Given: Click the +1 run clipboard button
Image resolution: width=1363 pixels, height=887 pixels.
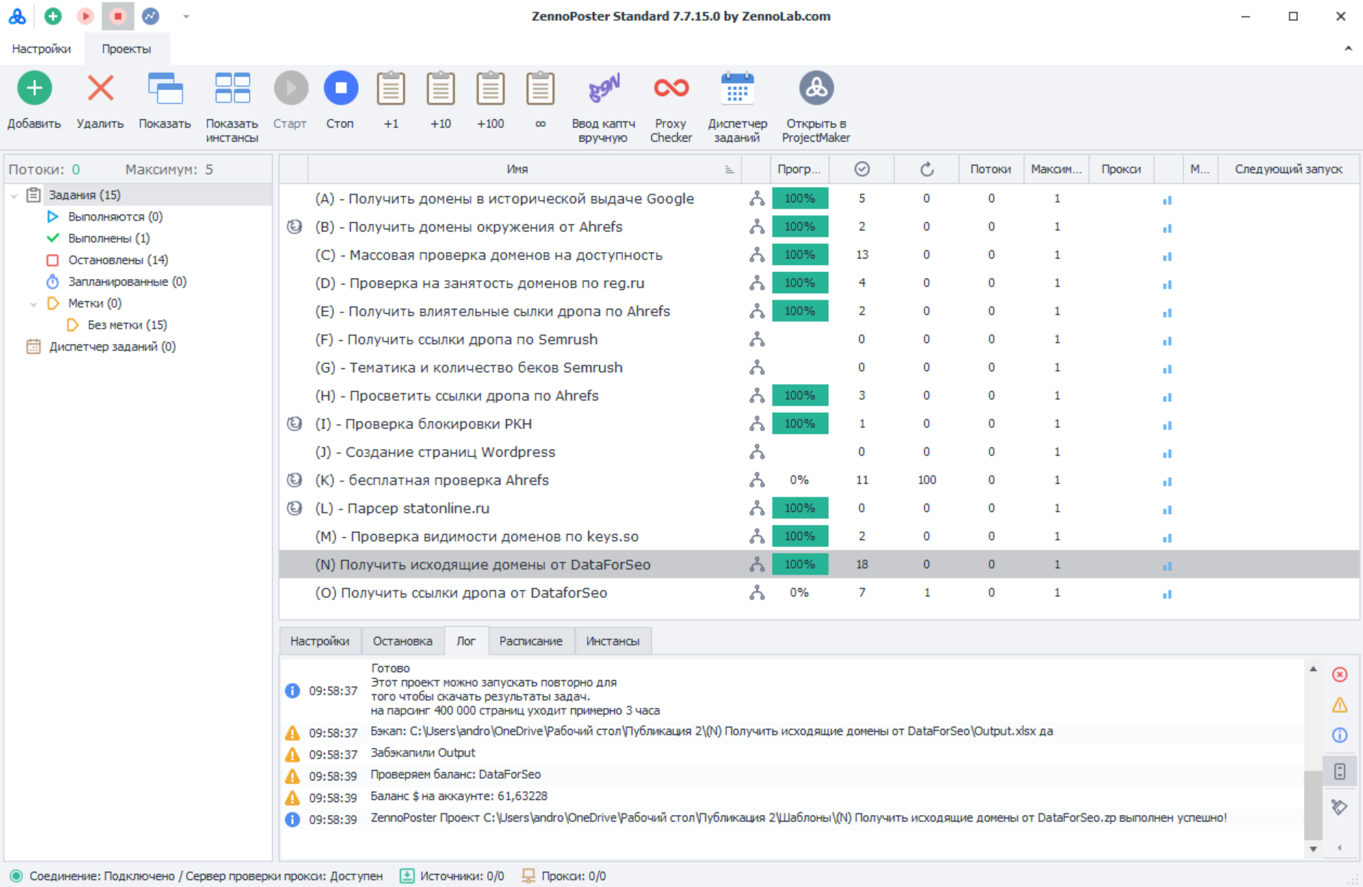Looking at the screenshot, I should coord(391,101).
